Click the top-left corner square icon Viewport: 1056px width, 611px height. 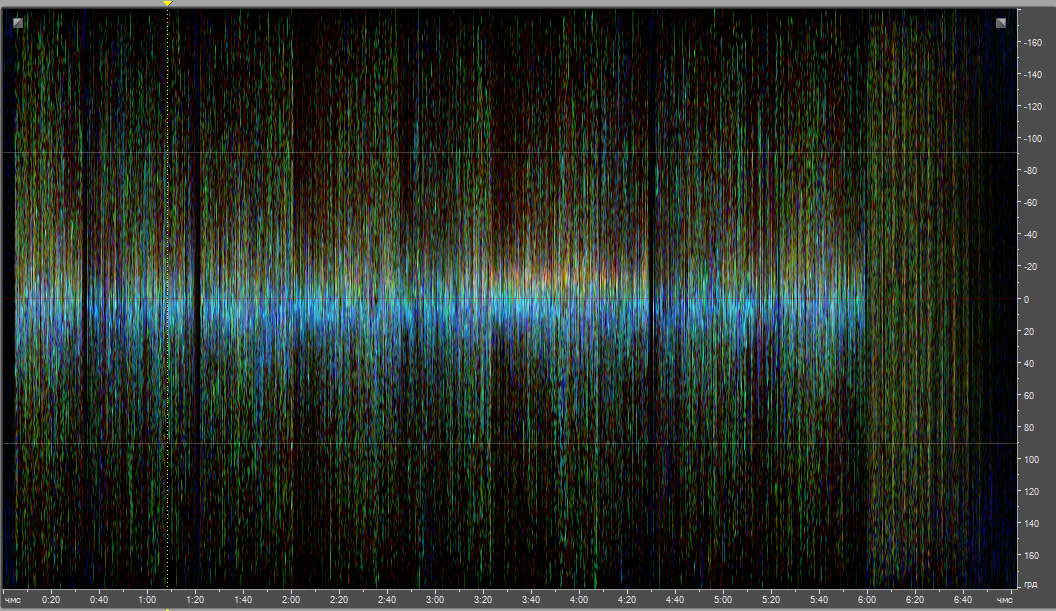click(18, 22)
